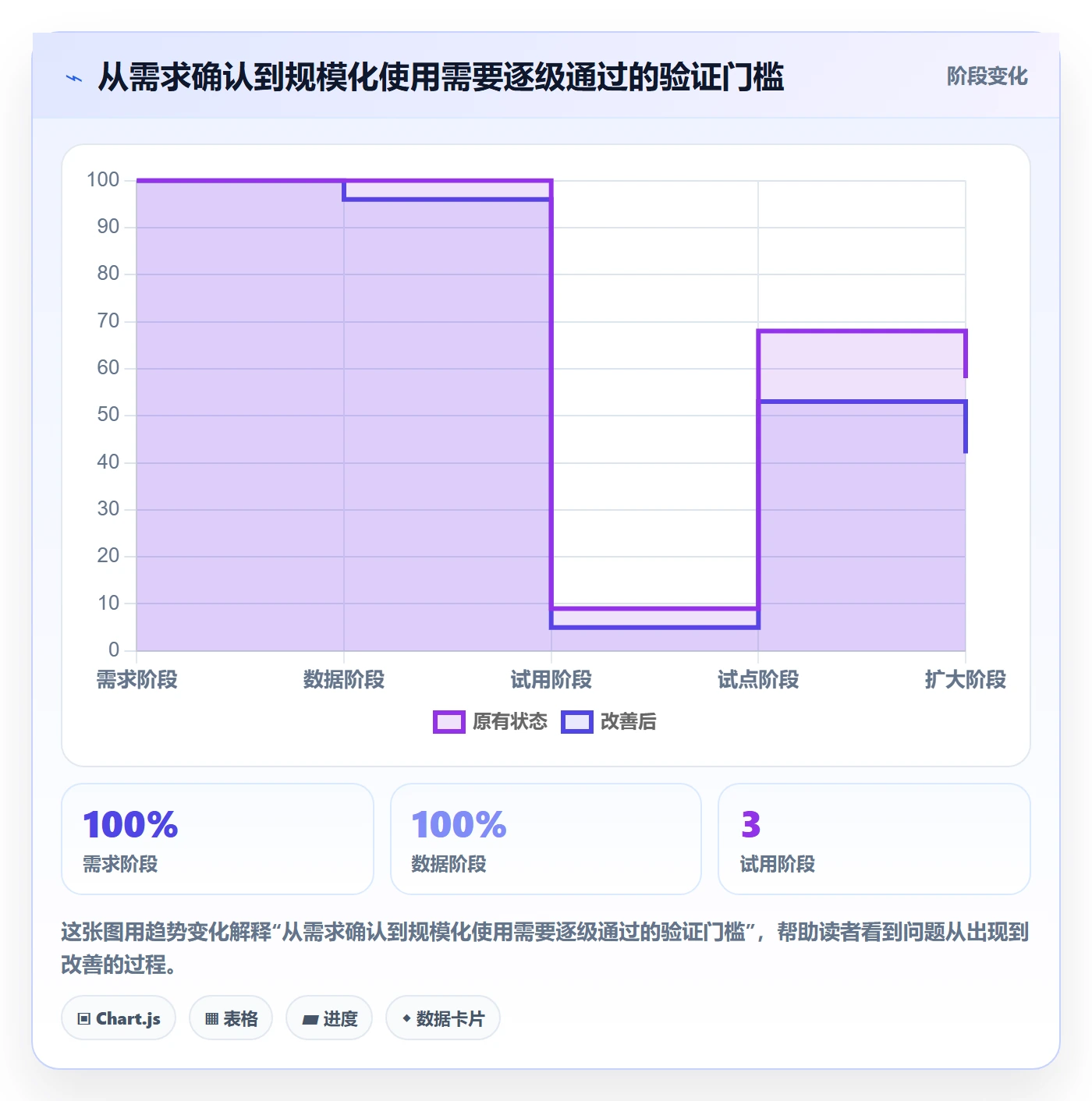The height and width of the screenshot is (1101, 1092).
Task: Click the 70 y-axis tick label
Action: (108, 321)
